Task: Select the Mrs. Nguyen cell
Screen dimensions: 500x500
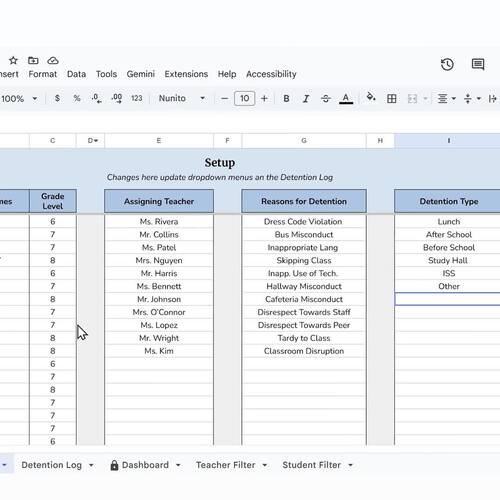Action: click(x=159, y=260)
